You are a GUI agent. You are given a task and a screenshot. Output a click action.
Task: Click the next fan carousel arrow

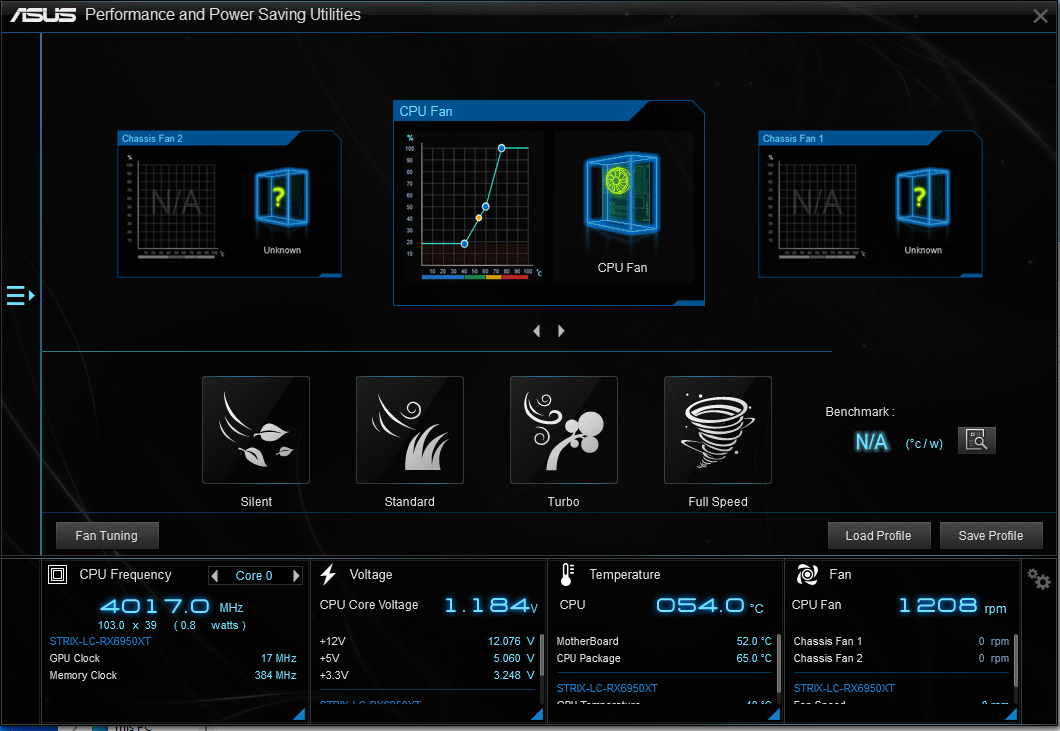(x=560, y=330)
